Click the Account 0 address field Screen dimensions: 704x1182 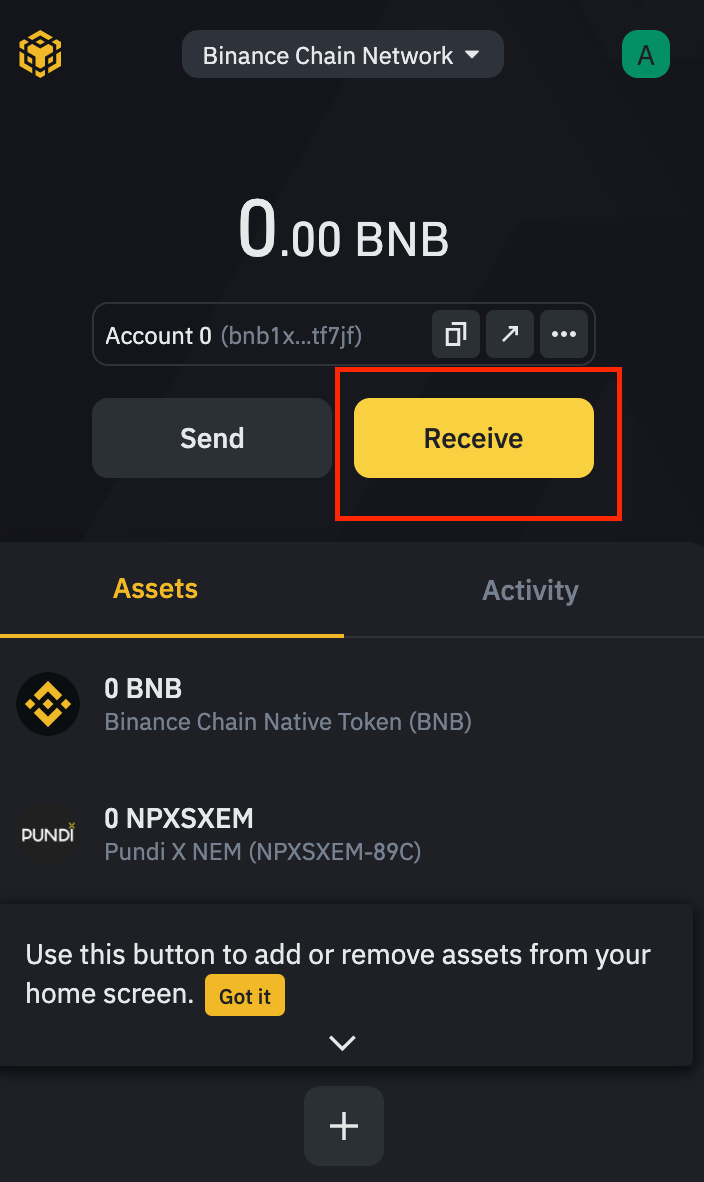point(344,334)
